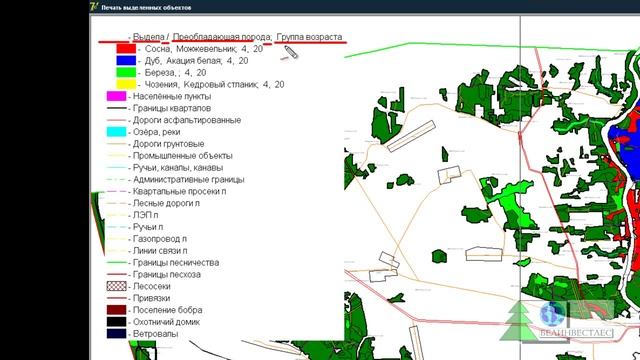The height and width of the screenshot is (360, 640).
Task: Click the Границы кварталов legend label
Action: [172, 108]
